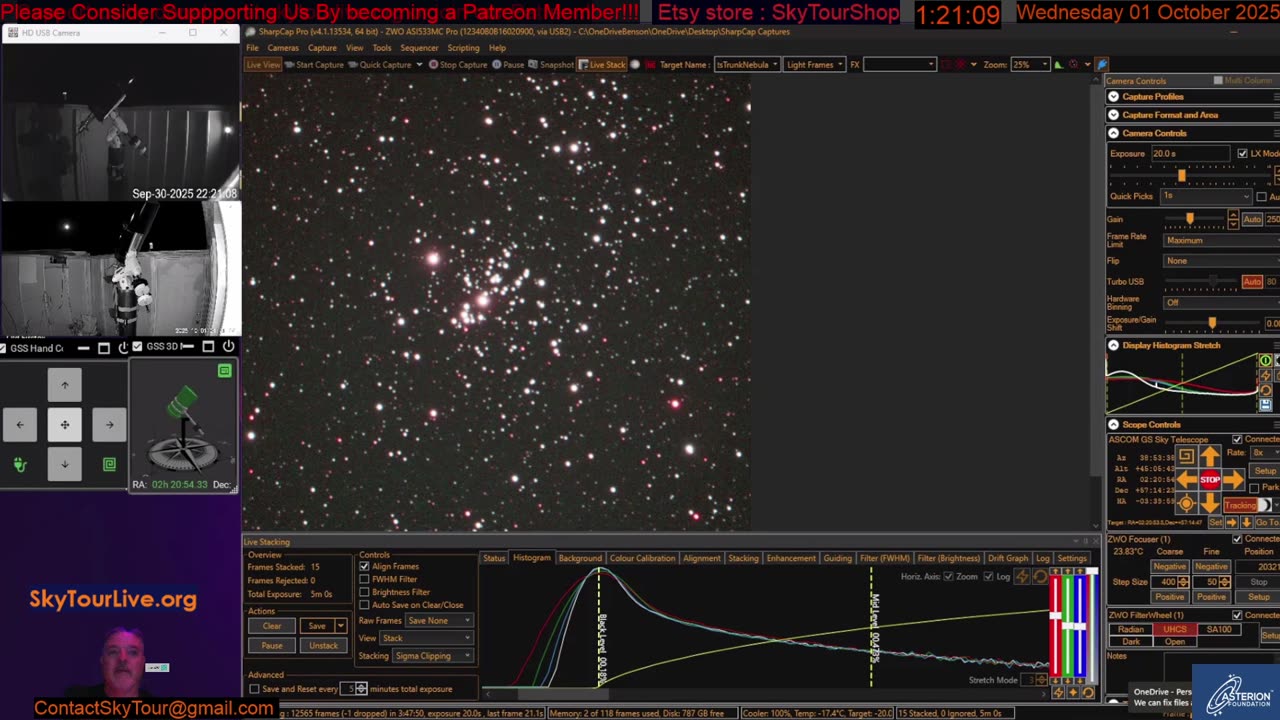Switch to the Drift Graph tab
Viewport: 1280px width, 720px height.
pyautogui.click(x=1008, y=558)
